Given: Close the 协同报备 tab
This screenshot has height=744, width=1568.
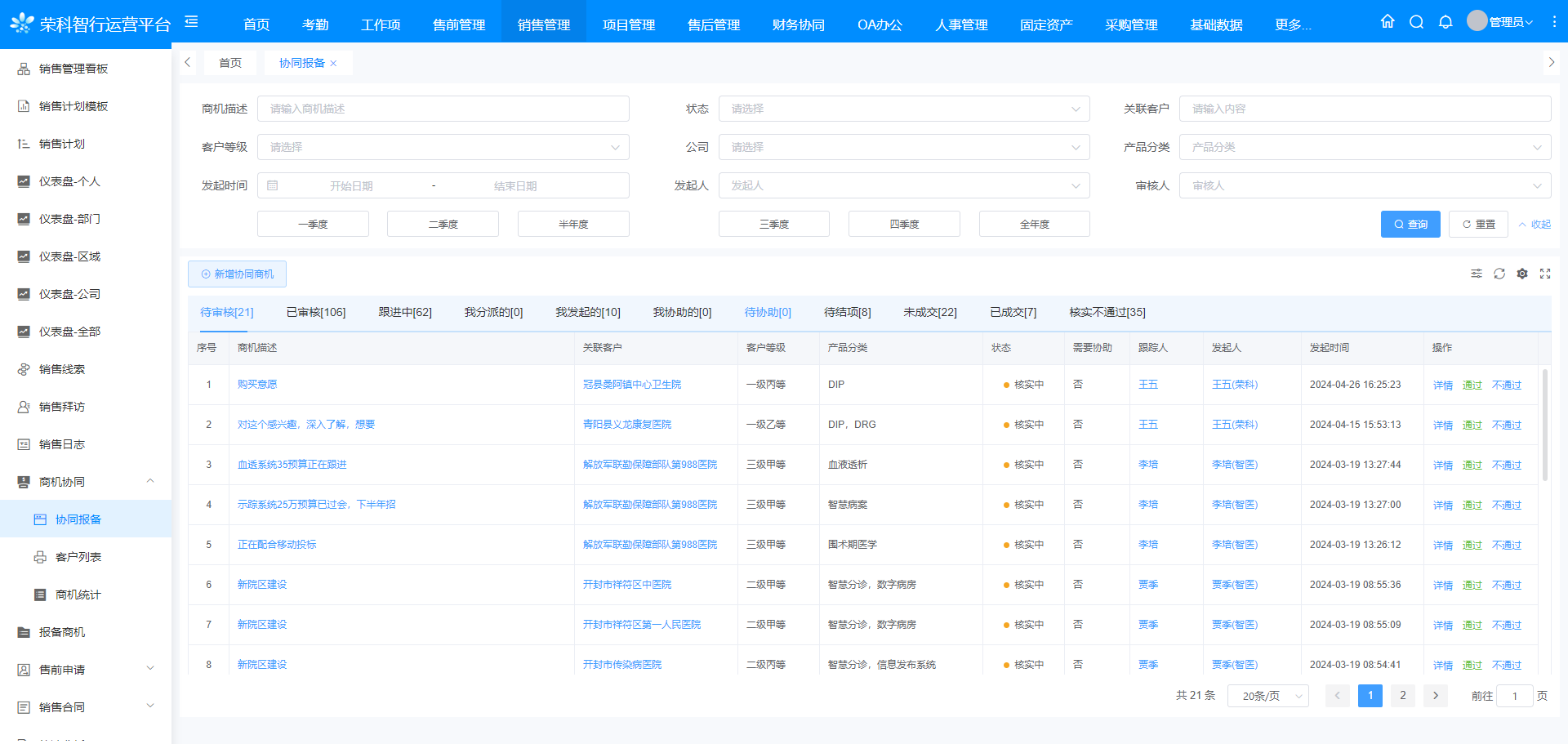Looking at the screenshot, I should coord(333,64).
